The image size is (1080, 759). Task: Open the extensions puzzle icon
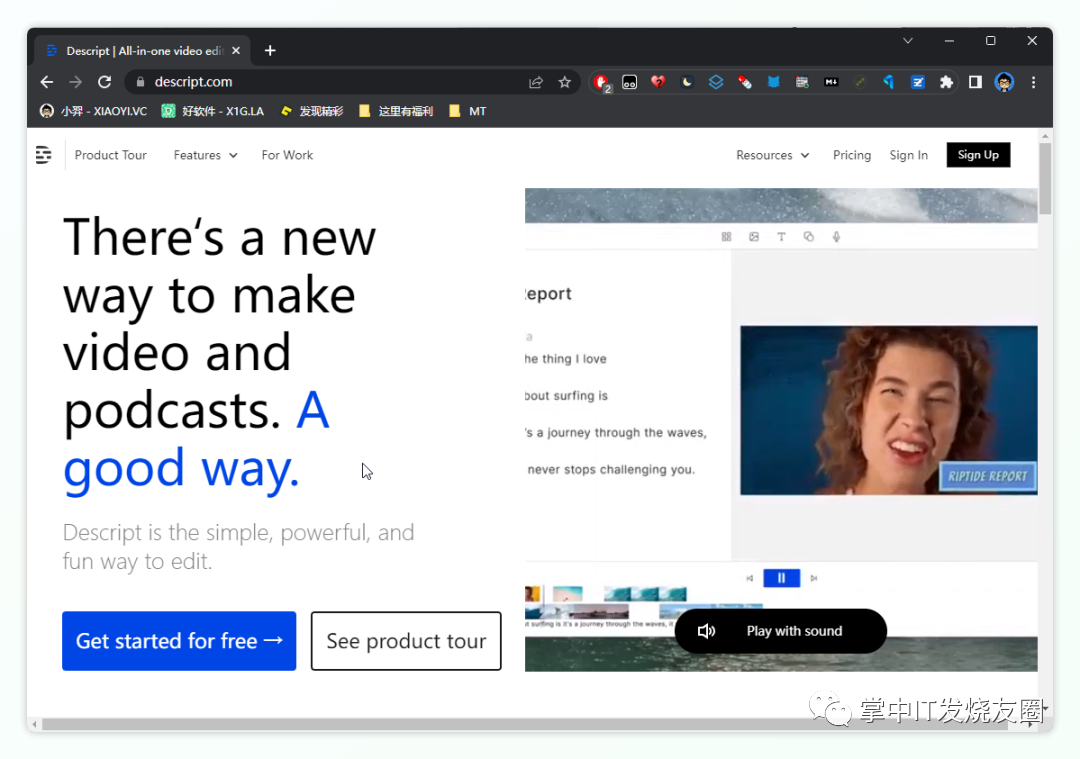pos(946,82)
